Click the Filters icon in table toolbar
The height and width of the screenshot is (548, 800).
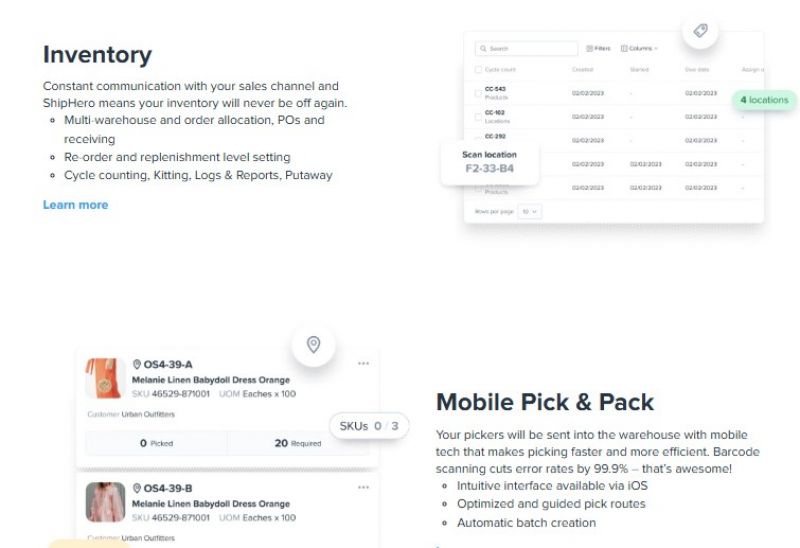589,48
